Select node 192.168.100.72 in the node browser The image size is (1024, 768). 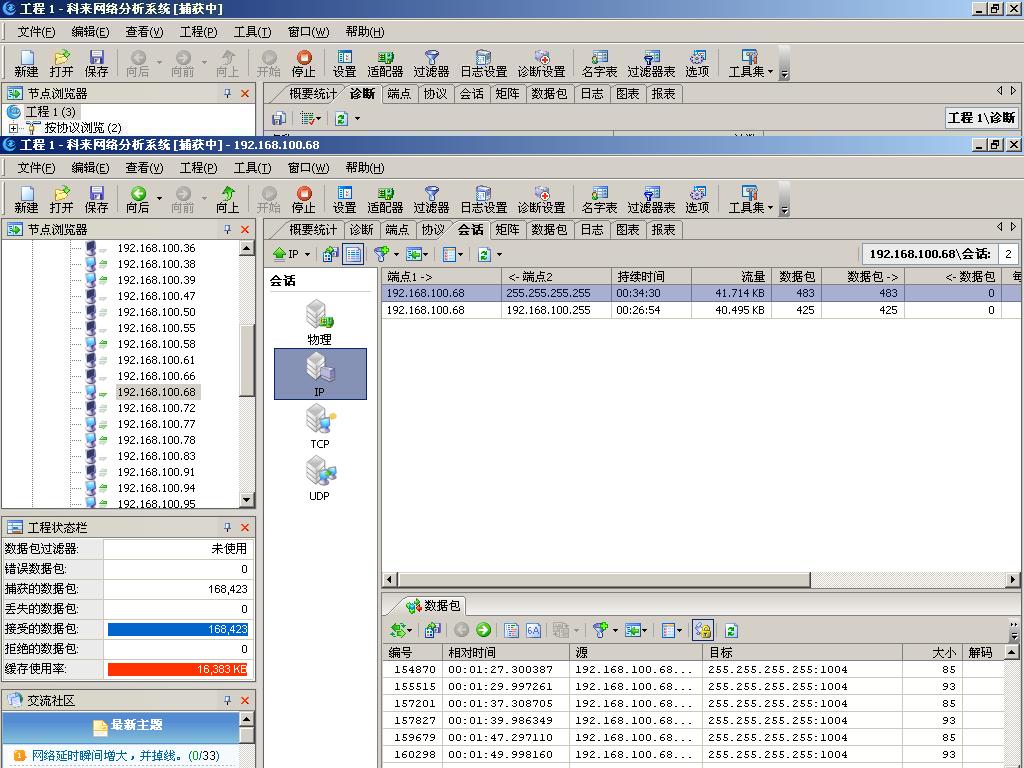[x=156, y=408]
